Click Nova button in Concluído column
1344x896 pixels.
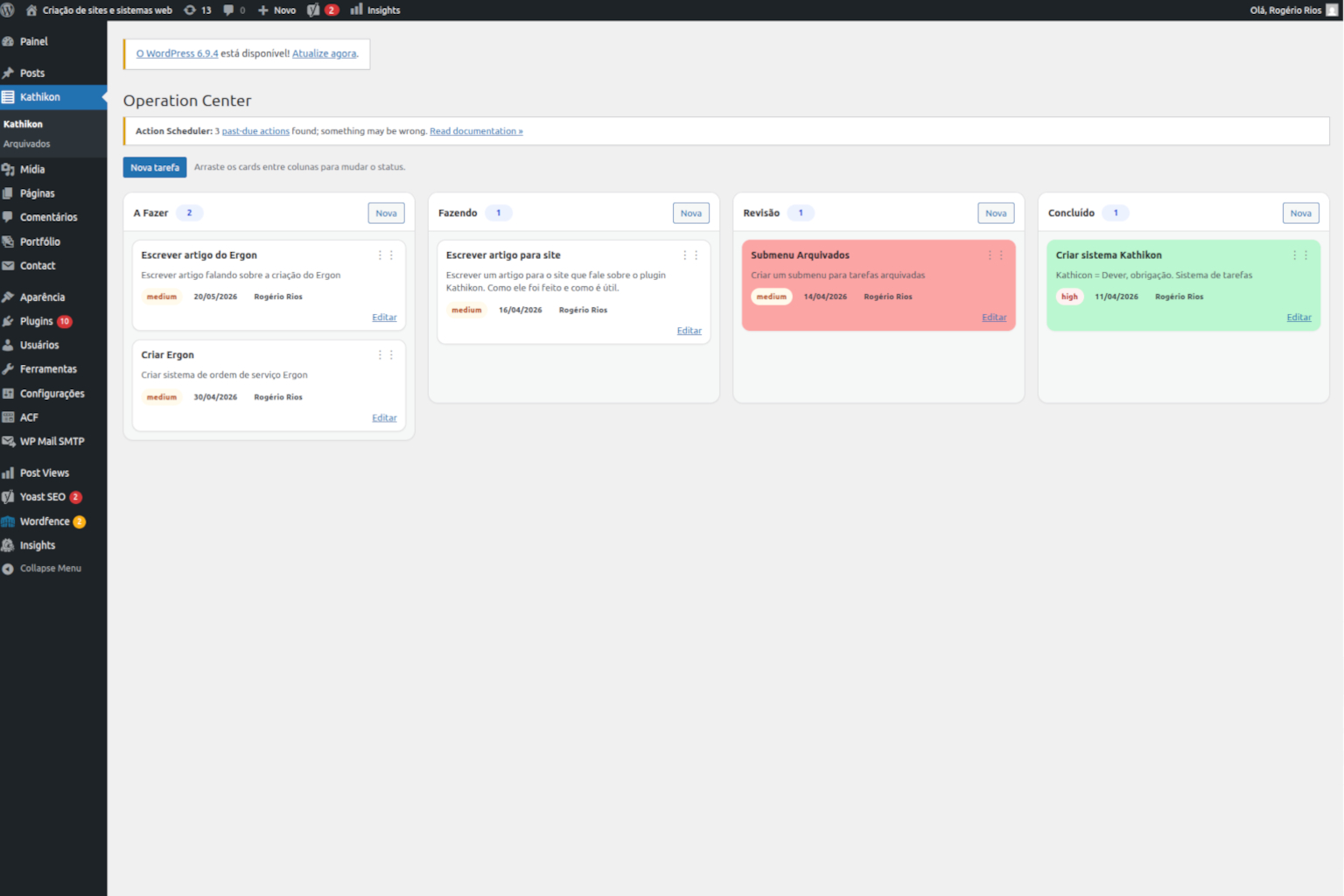[x=1301, y=213]
